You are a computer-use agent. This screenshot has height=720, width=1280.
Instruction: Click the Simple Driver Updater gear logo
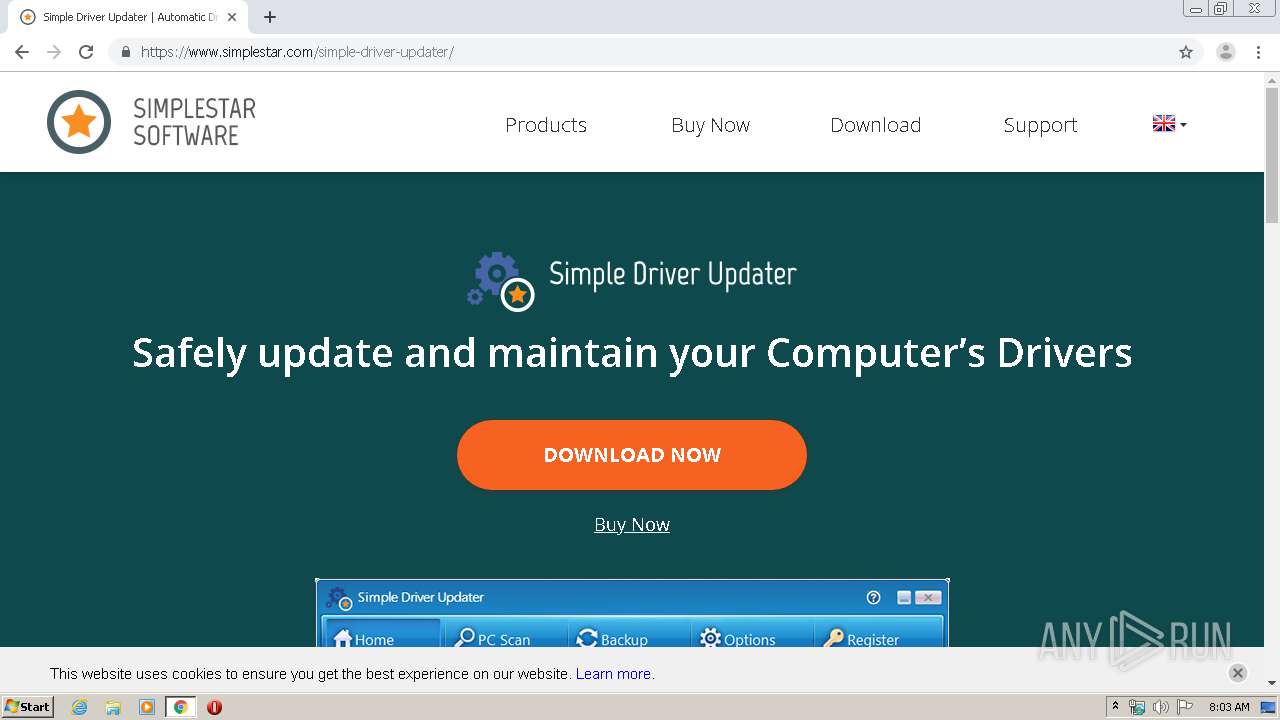tap(501, 281)
